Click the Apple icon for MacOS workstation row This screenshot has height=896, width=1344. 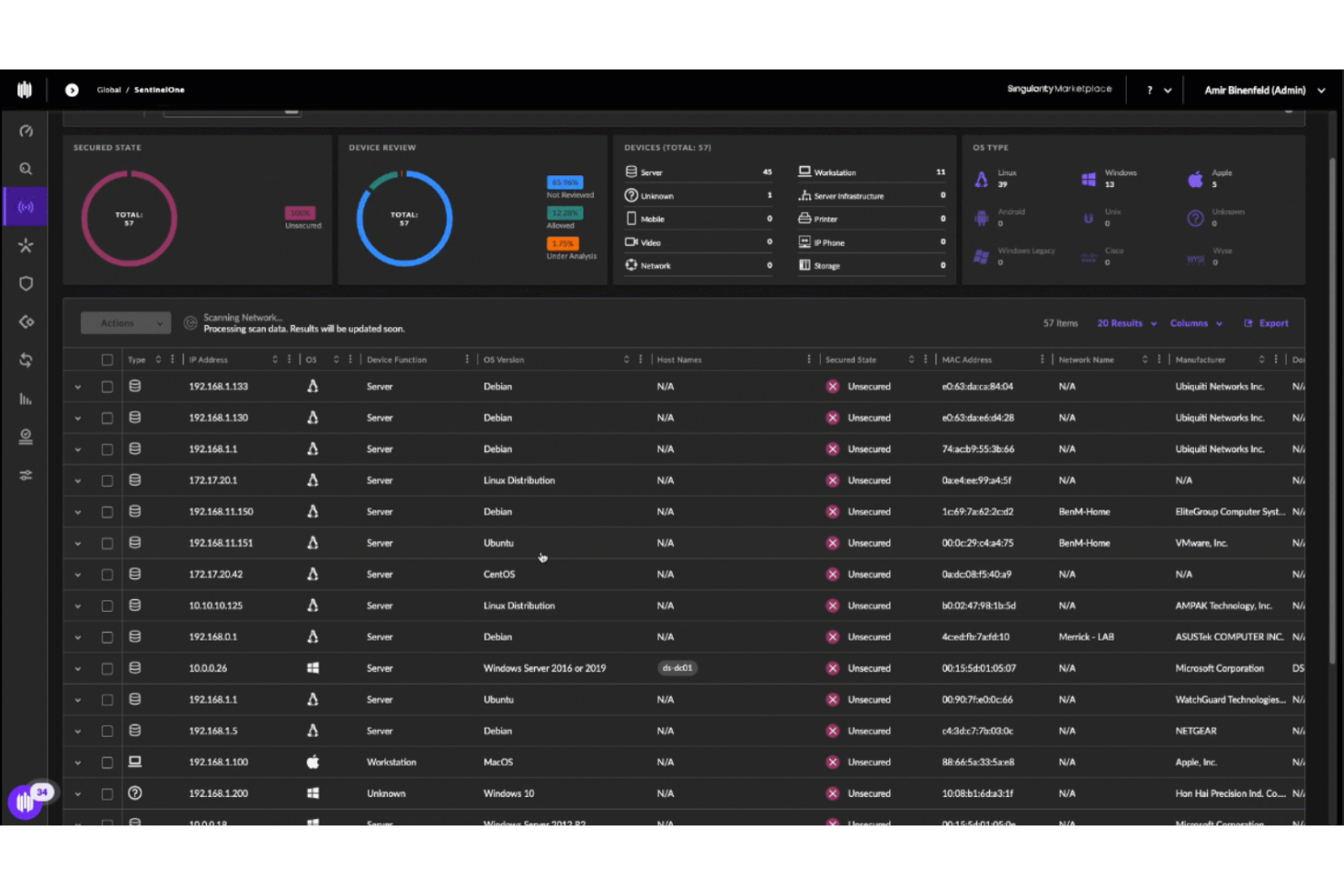[x=313, y=762]
